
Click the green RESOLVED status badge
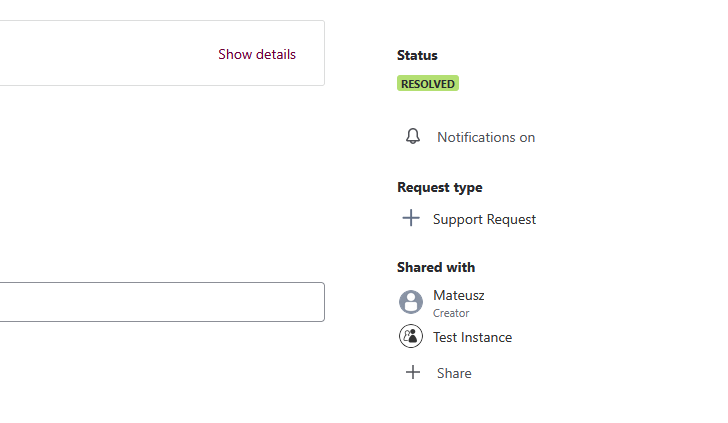[x=428, y=84]
